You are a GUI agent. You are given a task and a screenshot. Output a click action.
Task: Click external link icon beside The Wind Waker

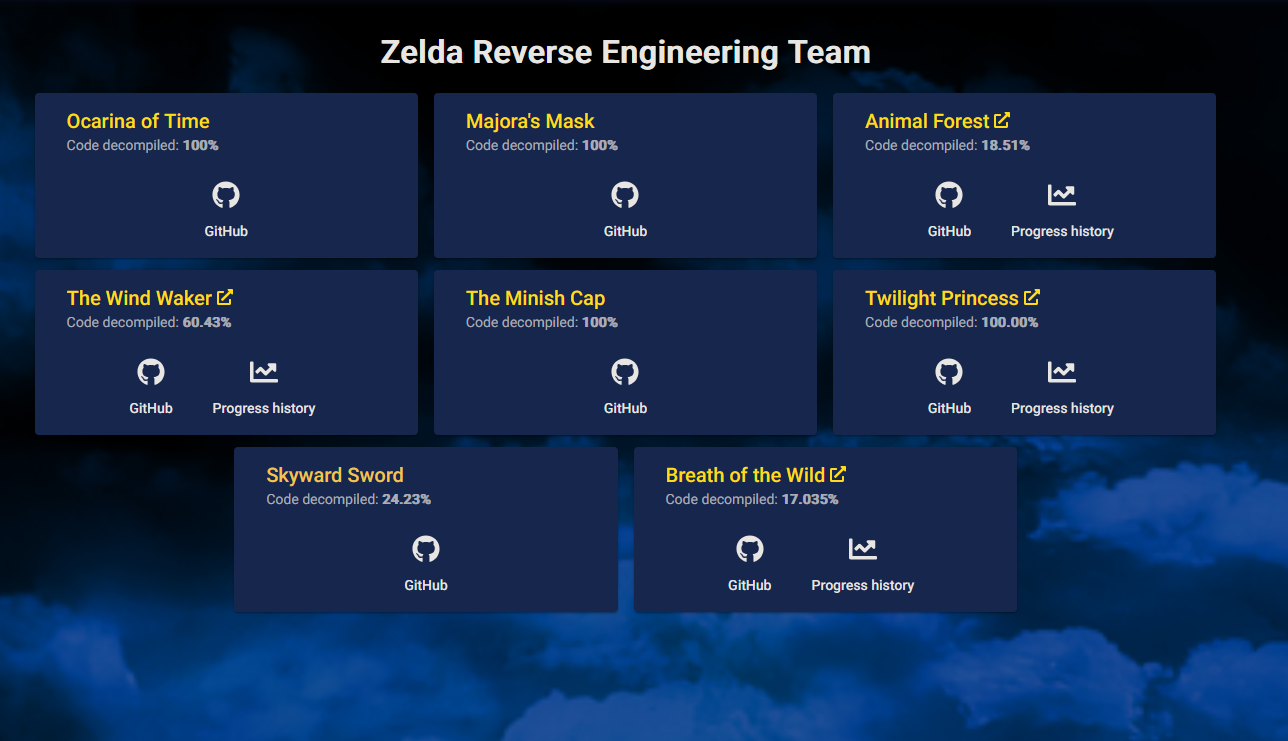coord(225,297)
